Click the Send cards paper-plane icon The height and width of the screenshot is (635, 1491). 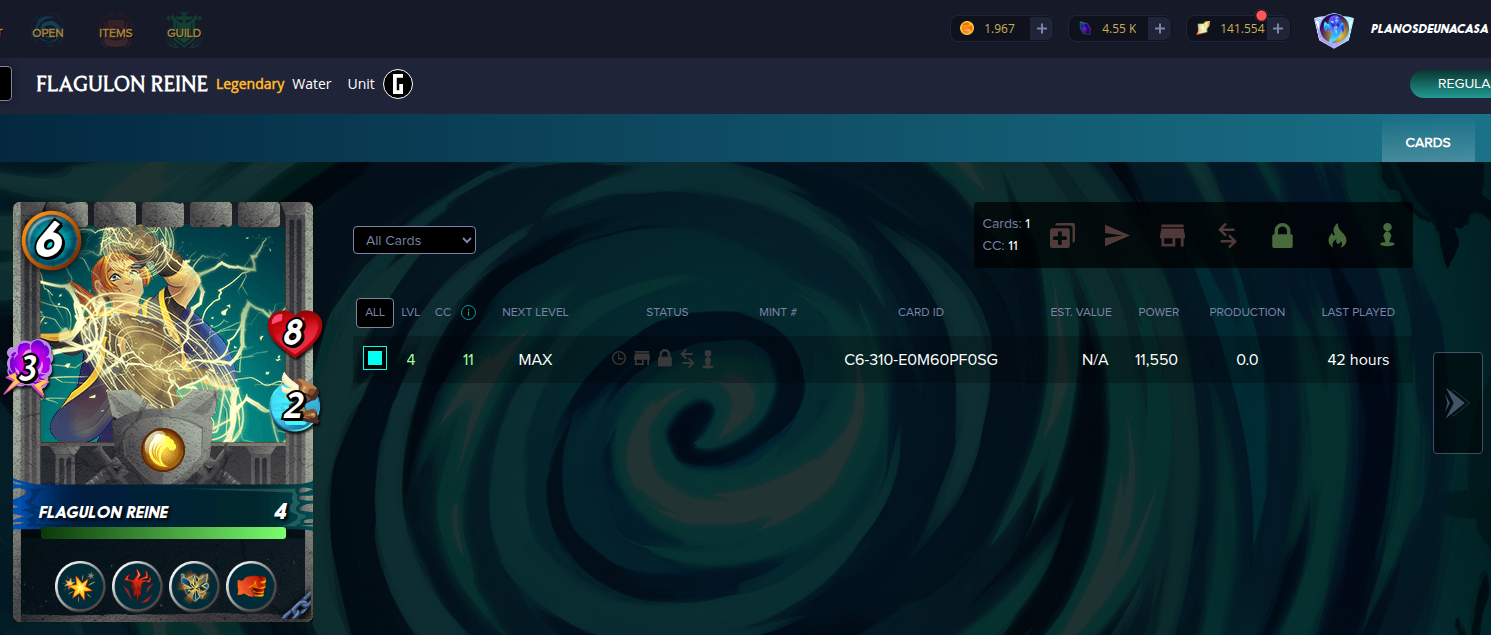point(1116,236)
